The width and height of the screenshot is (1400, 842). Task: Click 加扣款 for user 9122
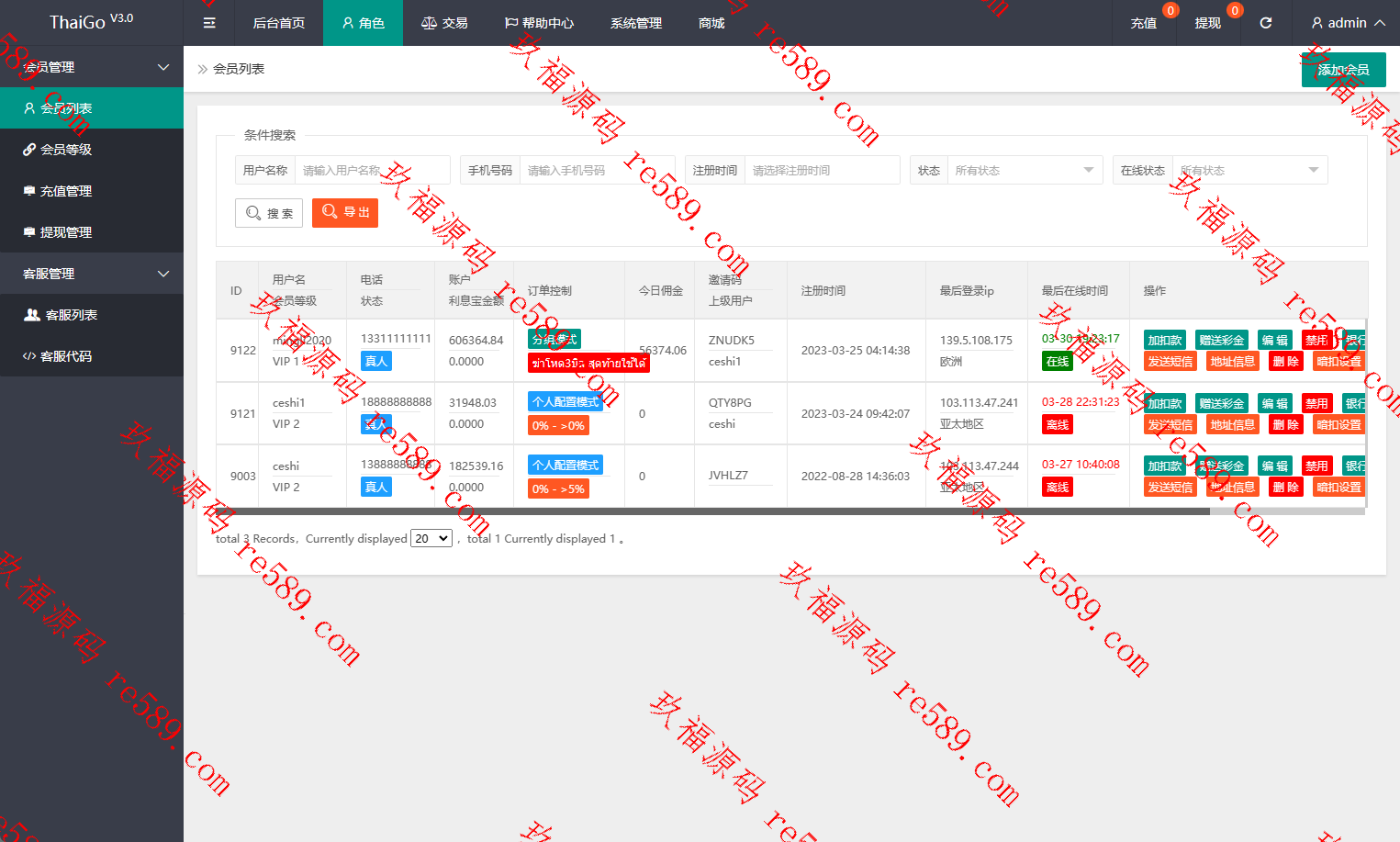coord(1165,340)
